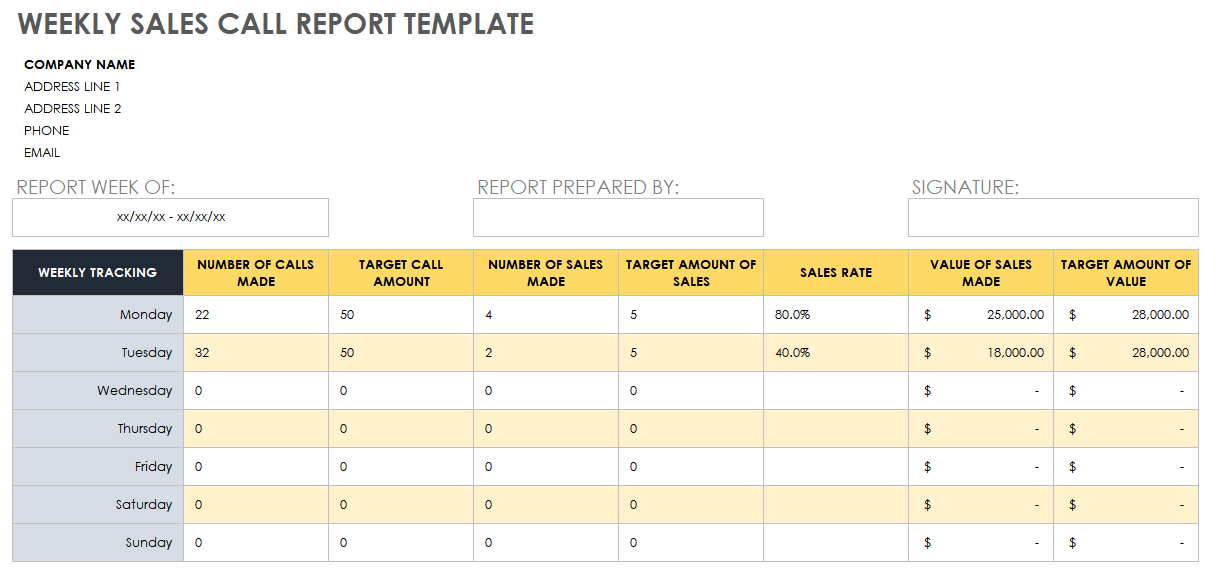Image resolution: width=1217 pixels, height=568 pixels.
Task: Select Tuesday's calls made cell showing 32
Action: [x=256, y=353]
